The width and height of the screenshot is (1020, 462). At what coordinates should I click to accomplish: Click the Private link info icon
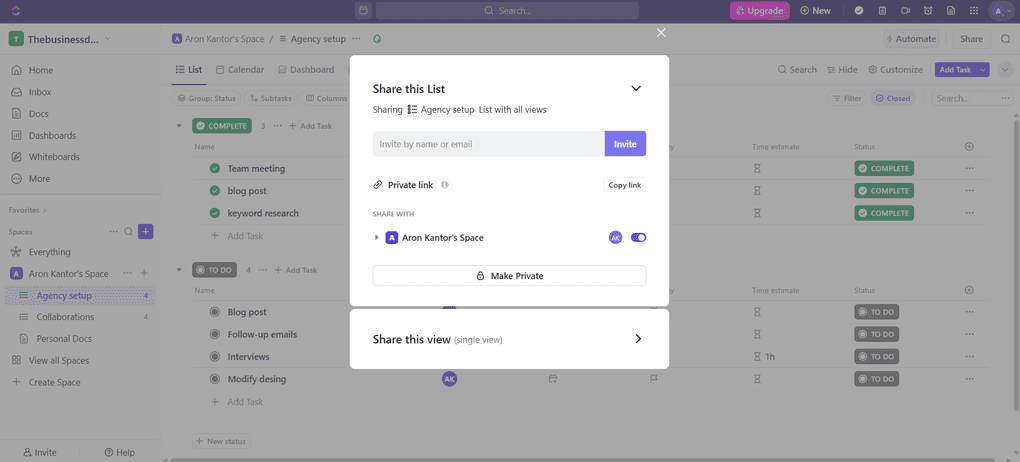click(x=445, y=185)
